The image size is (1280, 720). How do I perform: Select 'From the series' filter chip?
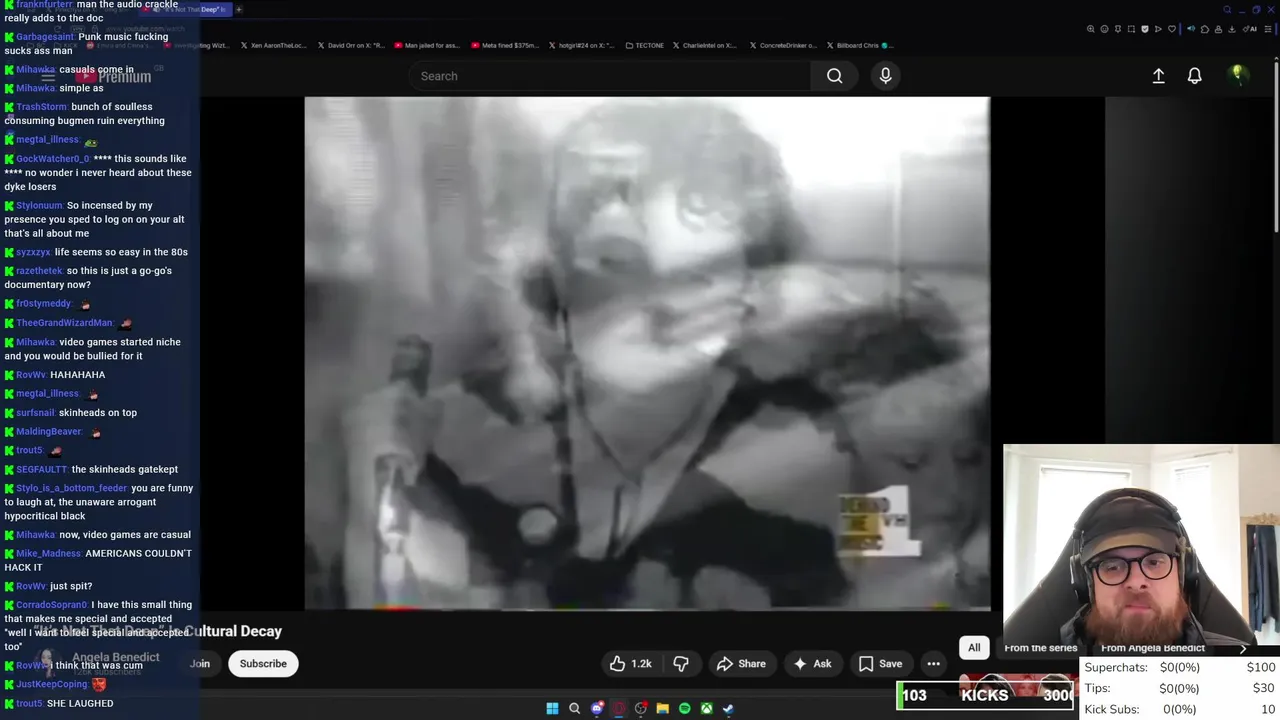pos(1040,648)
